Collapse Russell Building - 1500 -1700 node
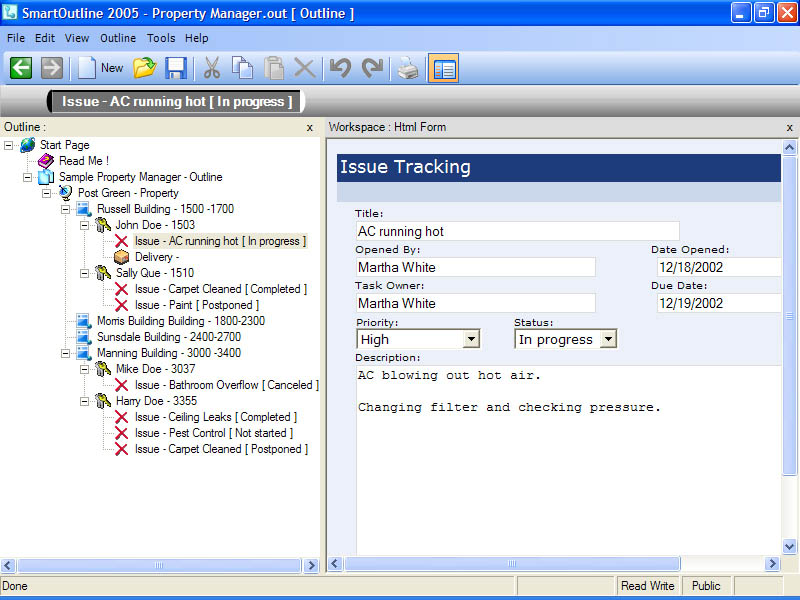This screenshot has height=600, width=800. (65, 209)
